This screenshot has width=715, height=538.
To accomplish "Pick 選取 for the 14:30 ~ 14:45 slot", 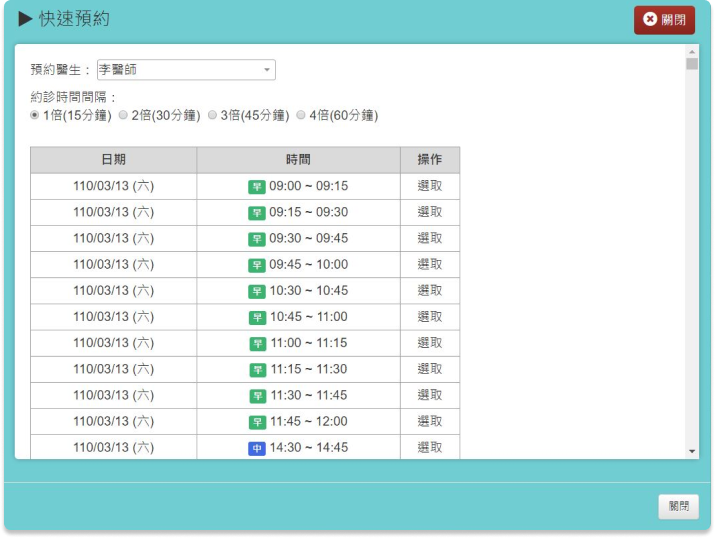I will click(430, 447).
